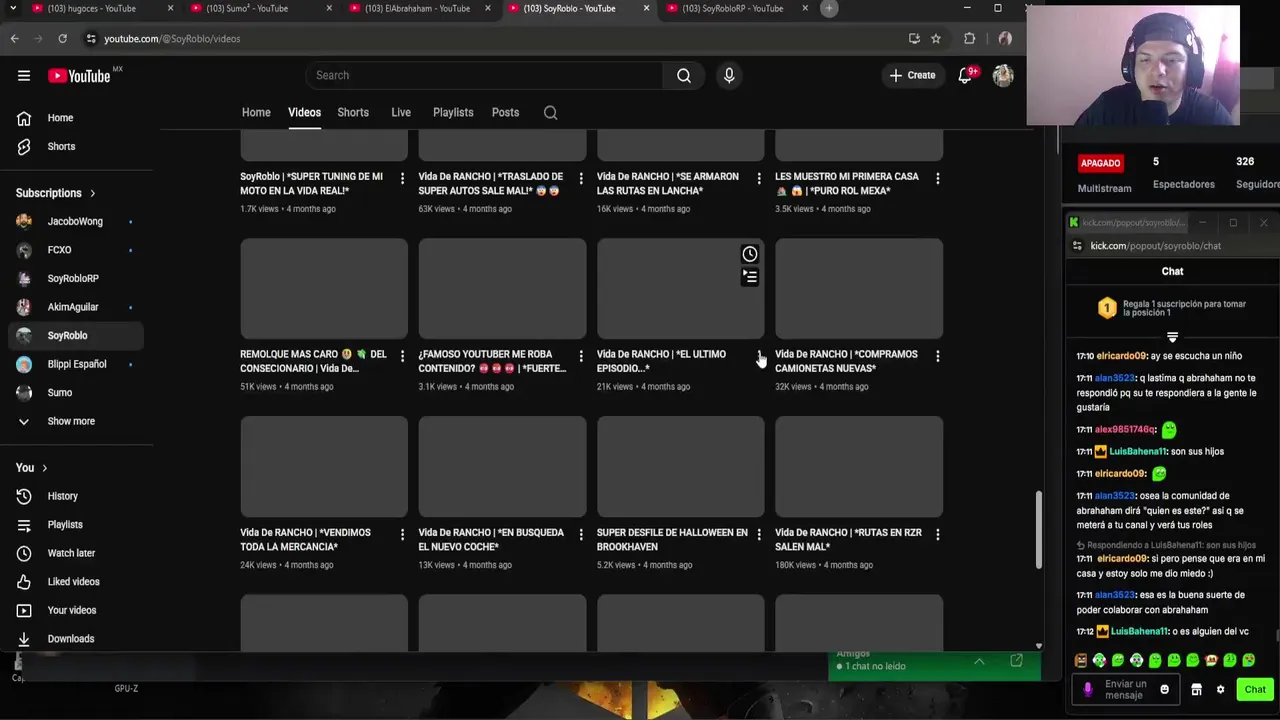
Task: Open Liked videos
Action: (72, 581)
